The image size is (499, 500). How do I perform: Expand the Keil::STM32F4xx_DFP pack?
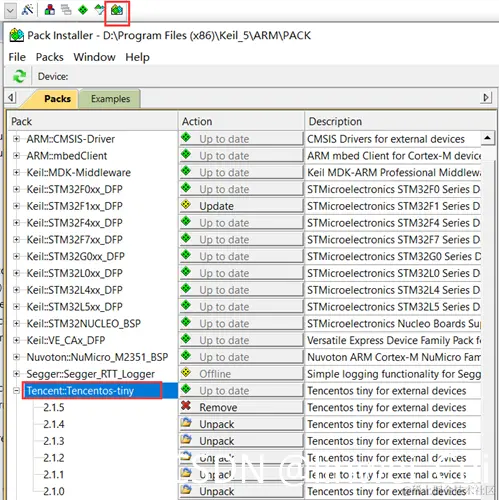(16, 223)
